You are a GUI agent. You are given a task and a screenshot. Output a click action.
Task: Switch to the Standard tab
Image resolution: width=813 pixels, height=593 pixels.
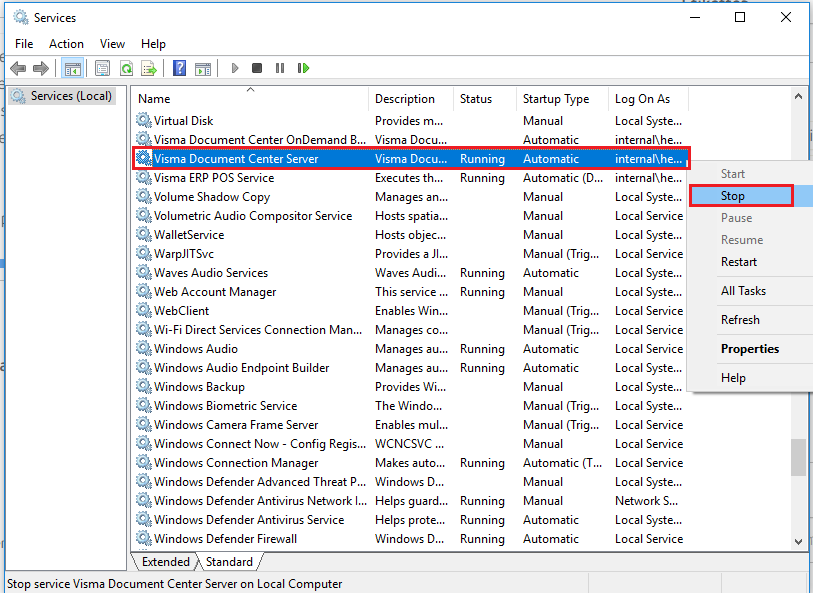[x=229, y=562]
